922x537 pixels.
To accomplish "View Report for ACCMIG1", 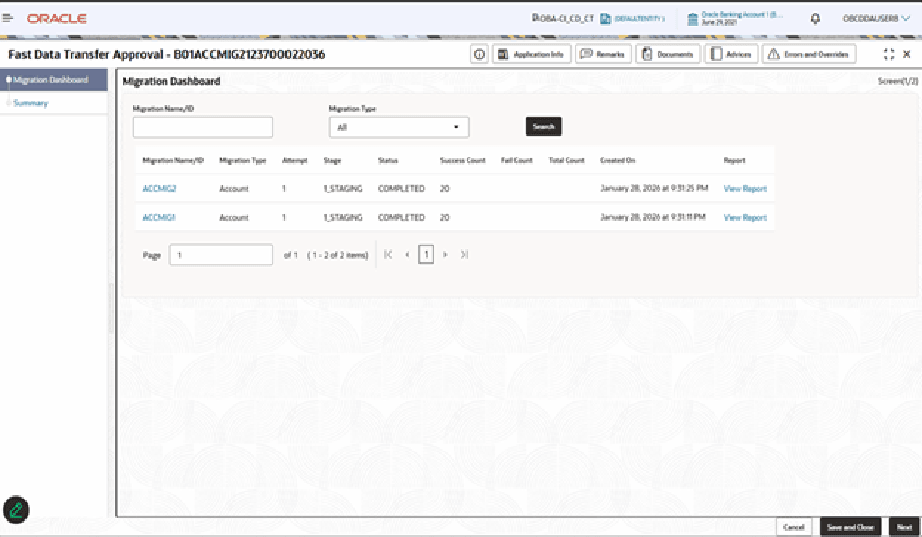I will 745,218.
